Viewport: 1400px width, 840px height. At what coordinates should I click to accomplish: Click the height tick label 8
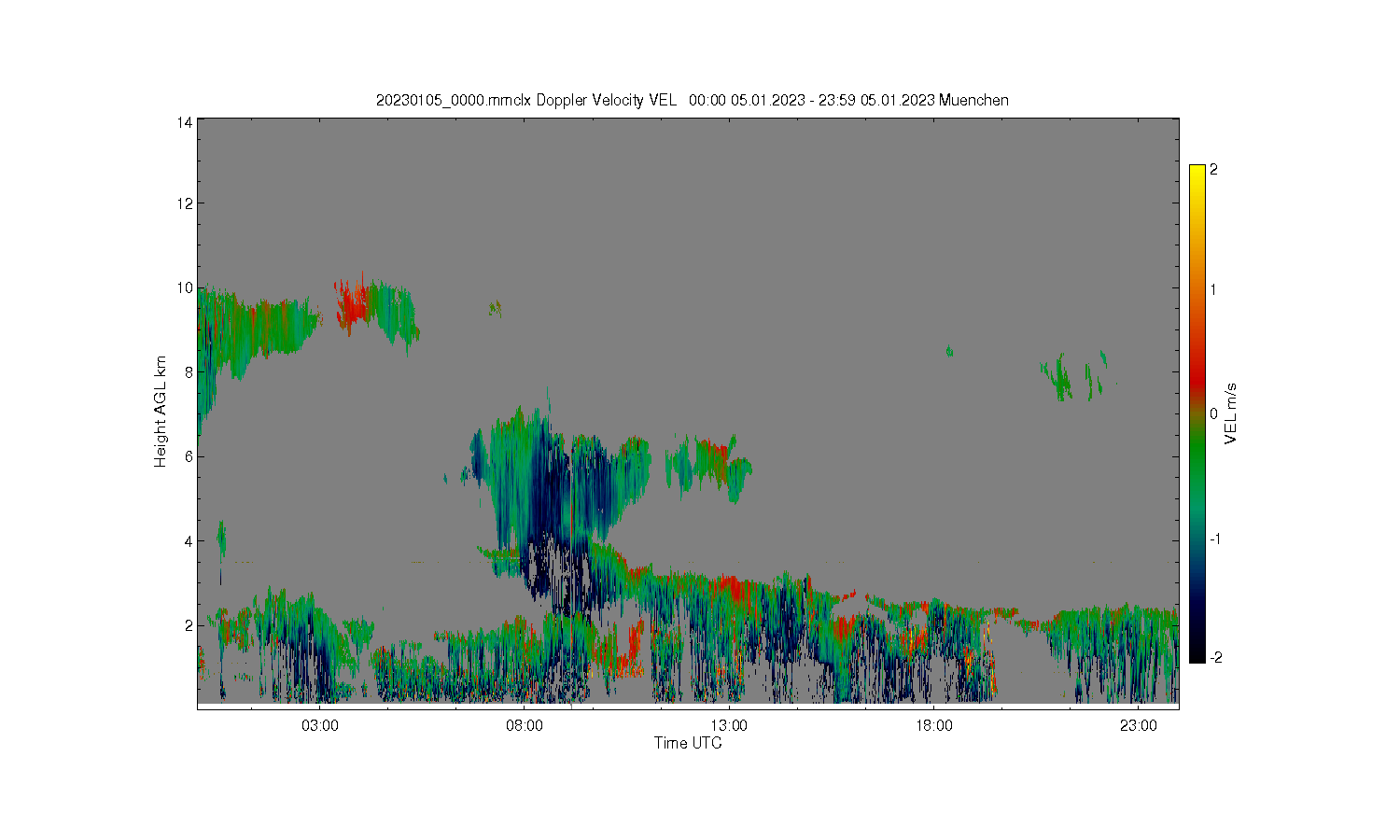[x=189, y=371]
